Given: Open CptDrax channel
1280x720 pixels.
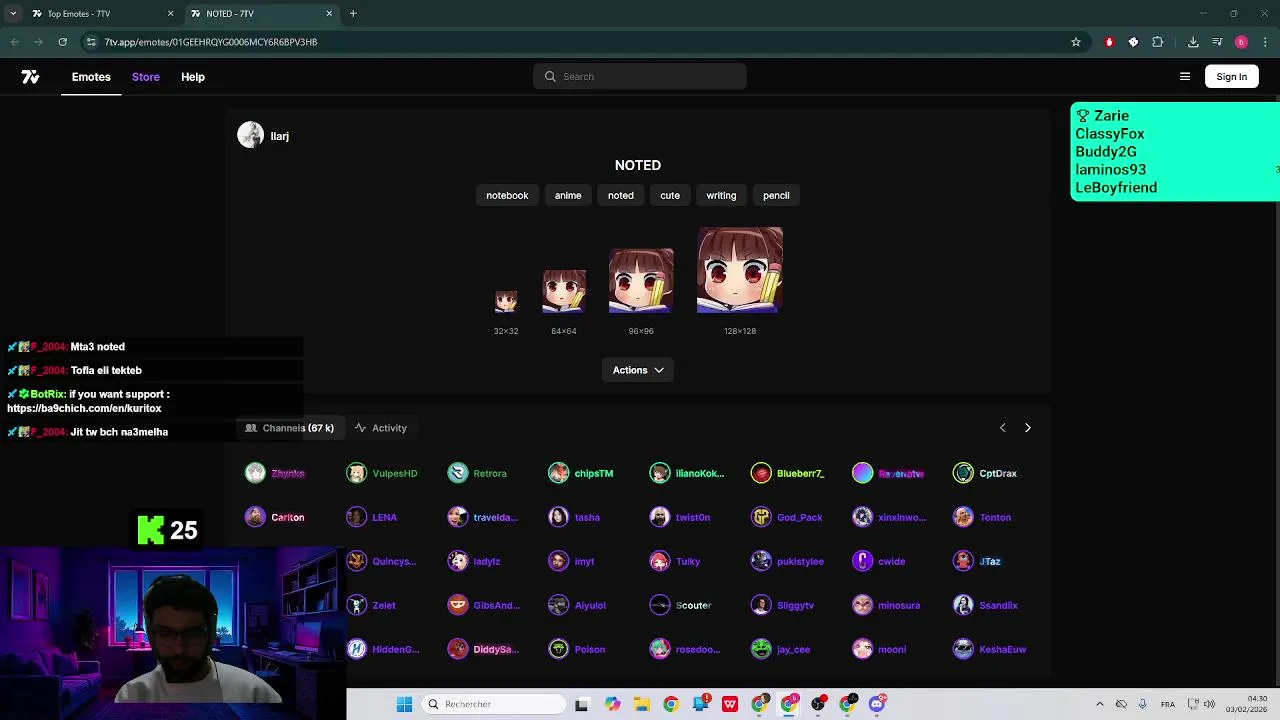Looking at the screenshot, I should pos(985,473).
